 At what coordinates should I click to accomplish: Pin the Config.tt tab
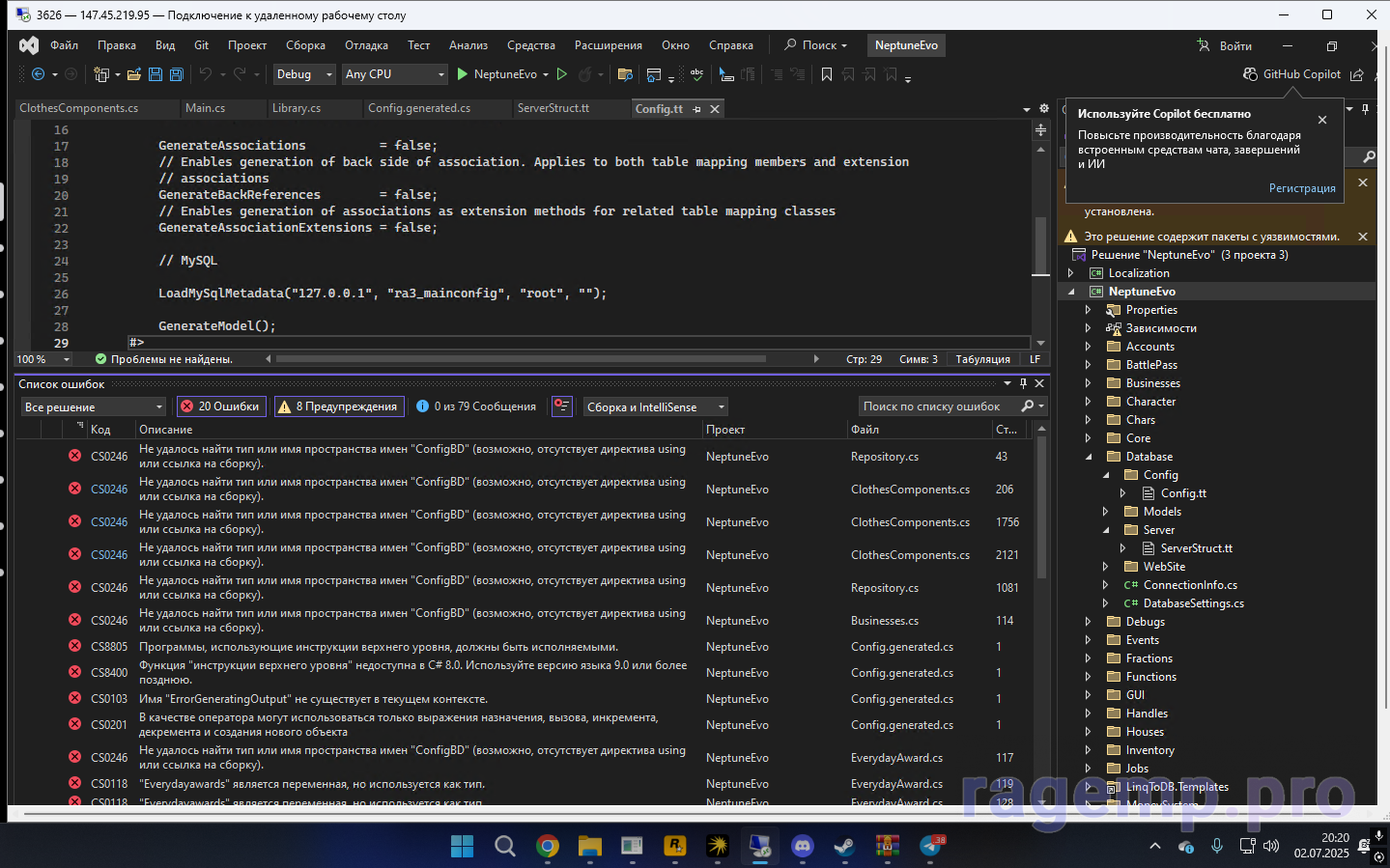click(696, 109)
